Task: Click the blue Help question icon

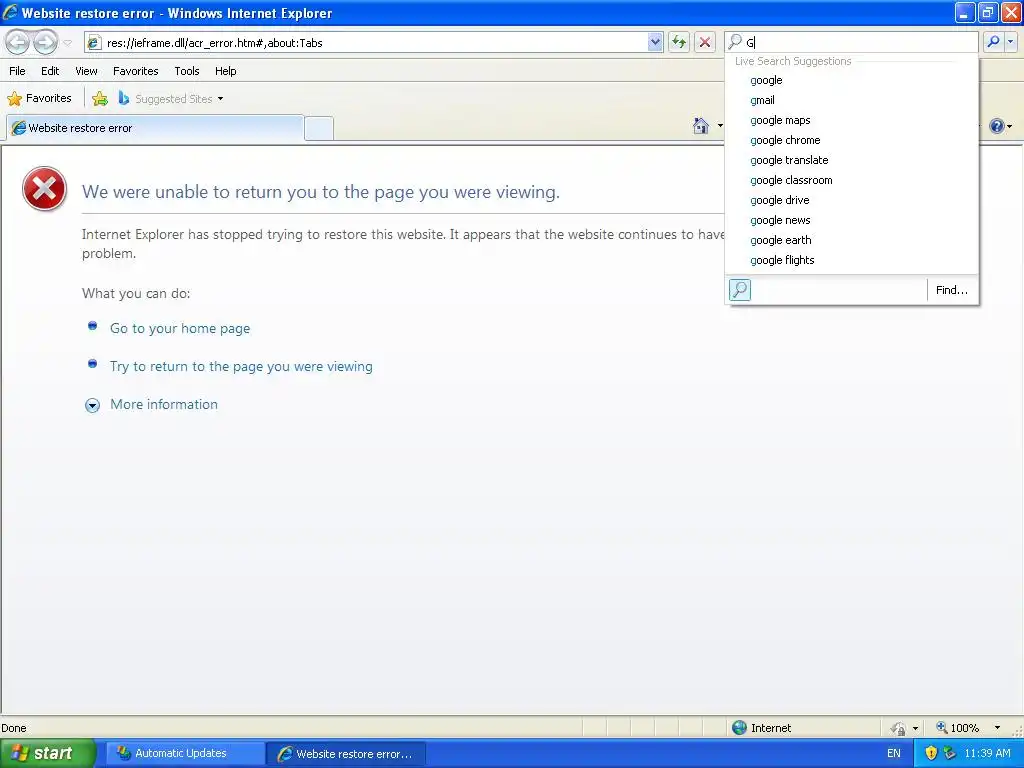Action: [996, 126]
